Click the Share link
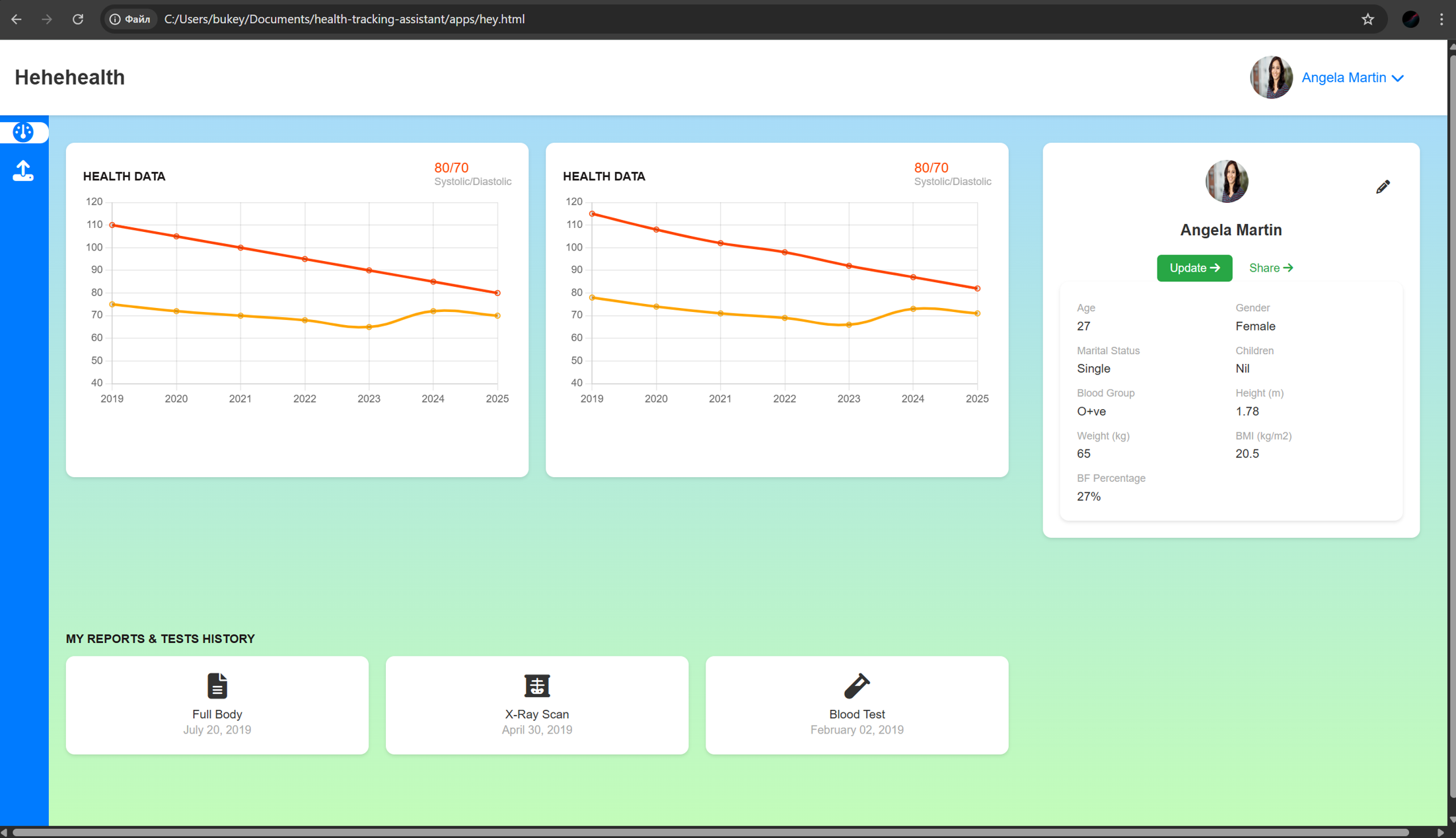The height and width of the screenshot is (838, 1456). click(x=1270, y=268)
